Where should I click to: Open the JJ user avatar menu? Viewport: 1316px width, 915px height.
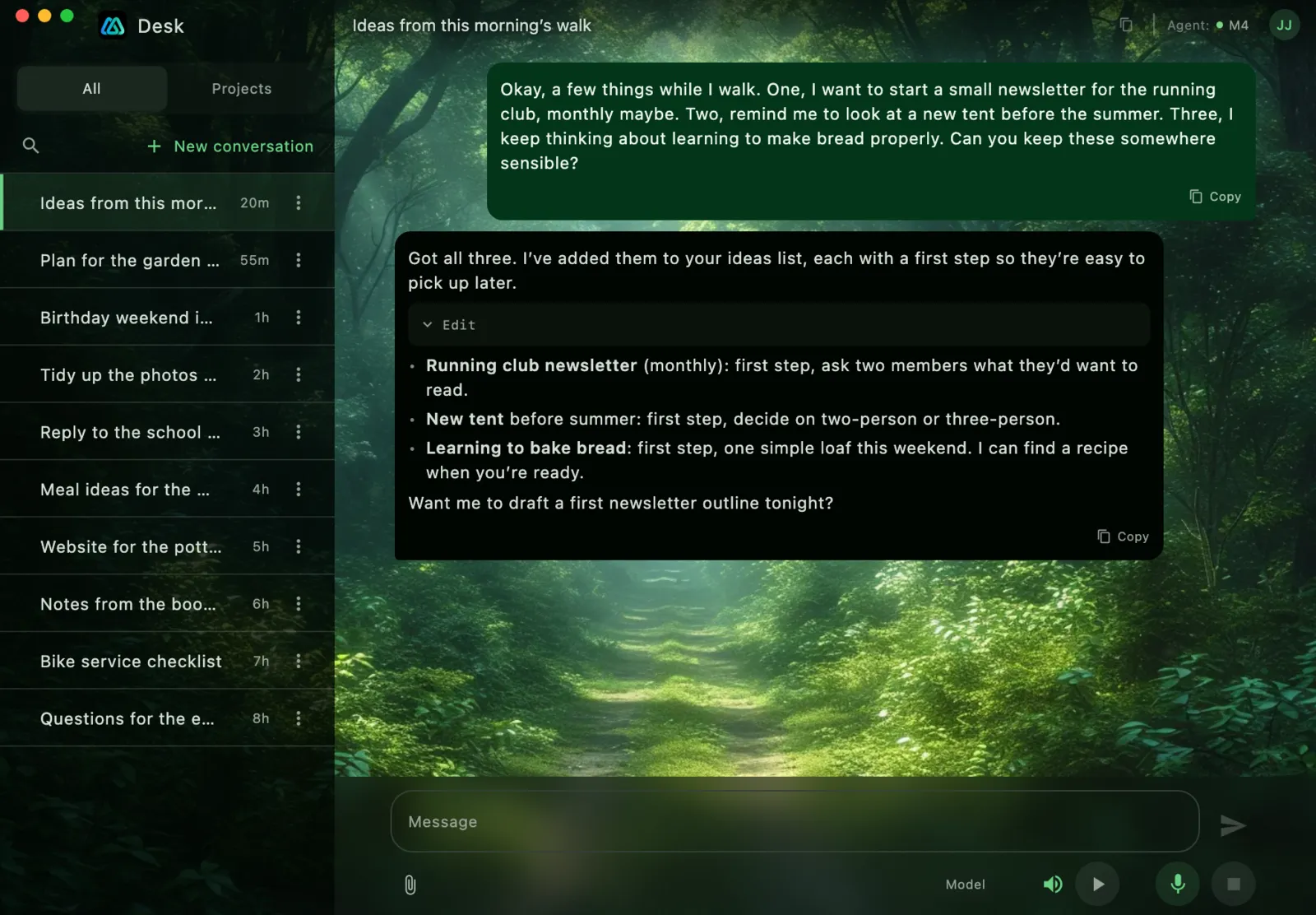1284,26
